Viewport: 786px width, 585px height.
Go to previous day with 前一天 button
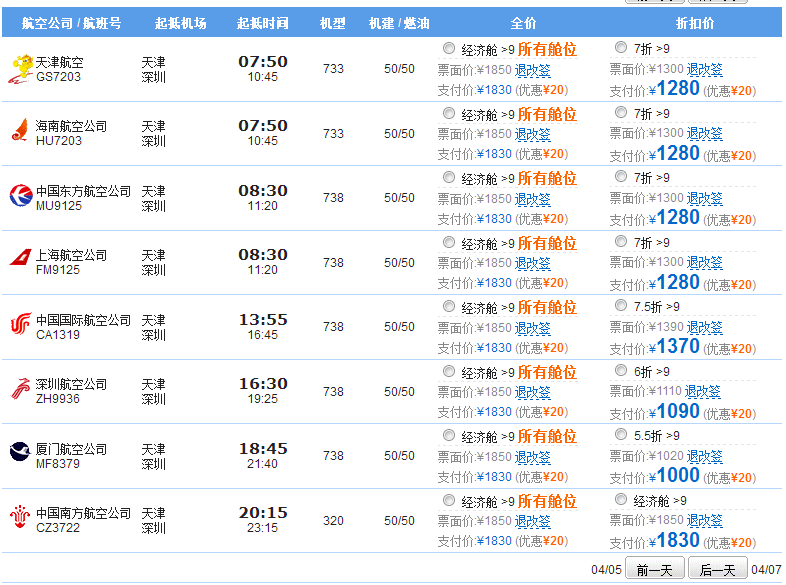pos(655,569)
